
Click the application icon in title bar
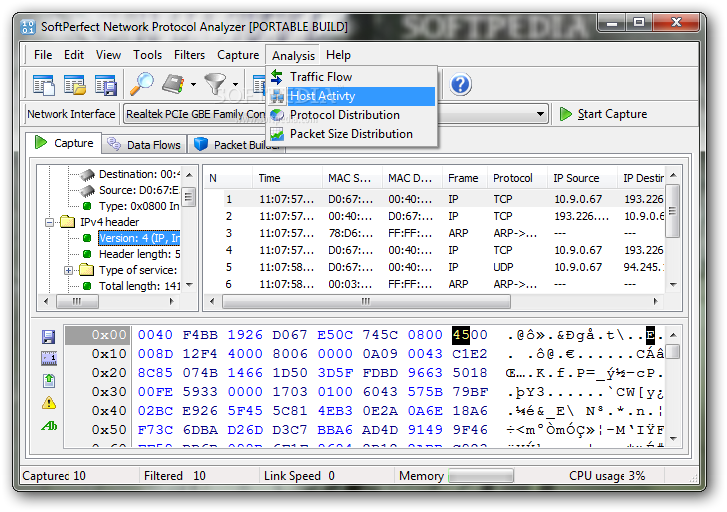tap(28, 27)
